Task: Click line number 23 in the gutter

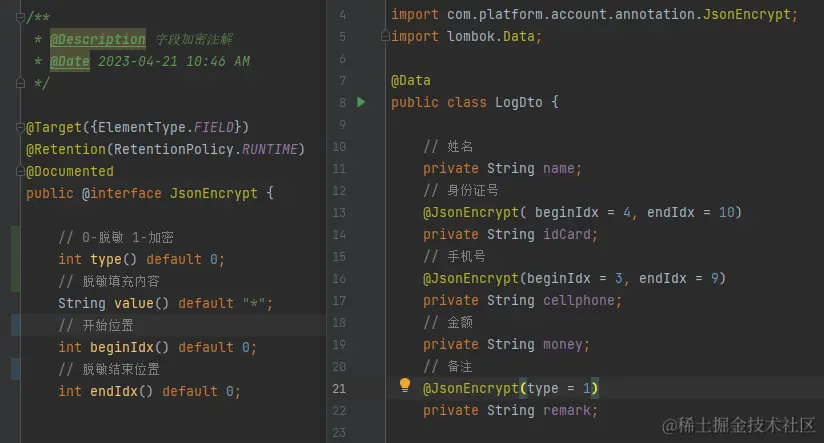Action: tap(339, 432)
